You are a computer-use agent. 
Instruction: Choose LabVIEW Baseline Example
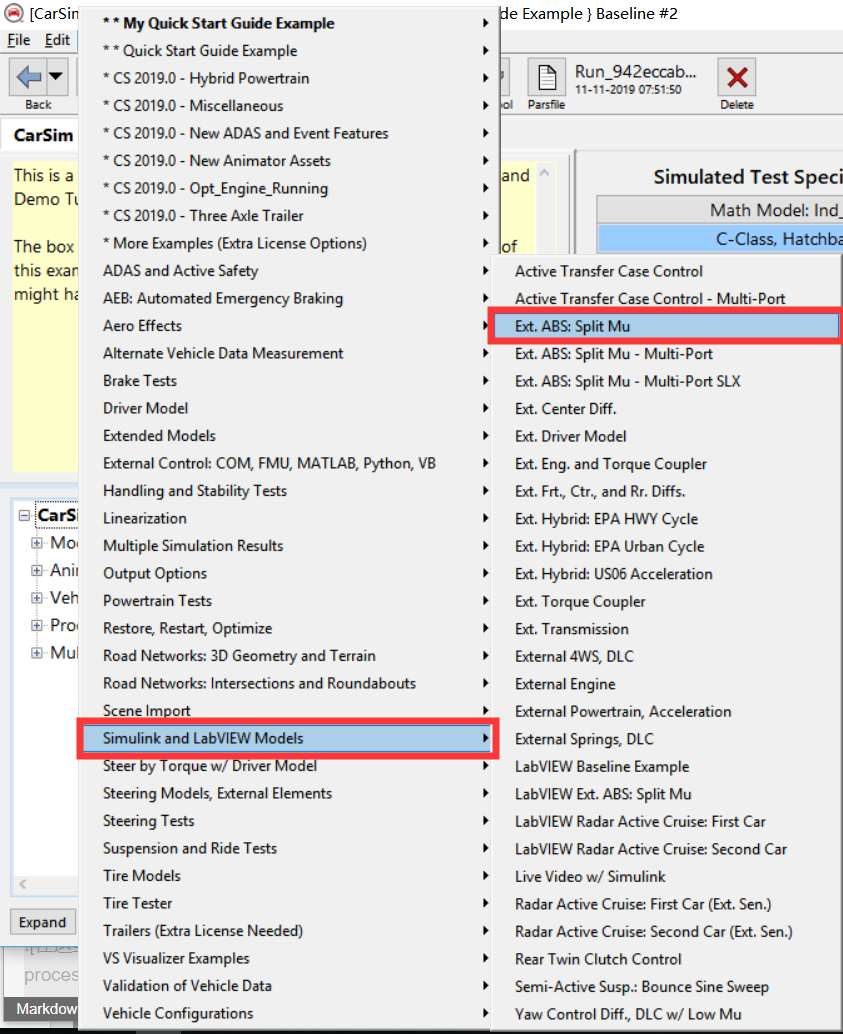(668, 766)
